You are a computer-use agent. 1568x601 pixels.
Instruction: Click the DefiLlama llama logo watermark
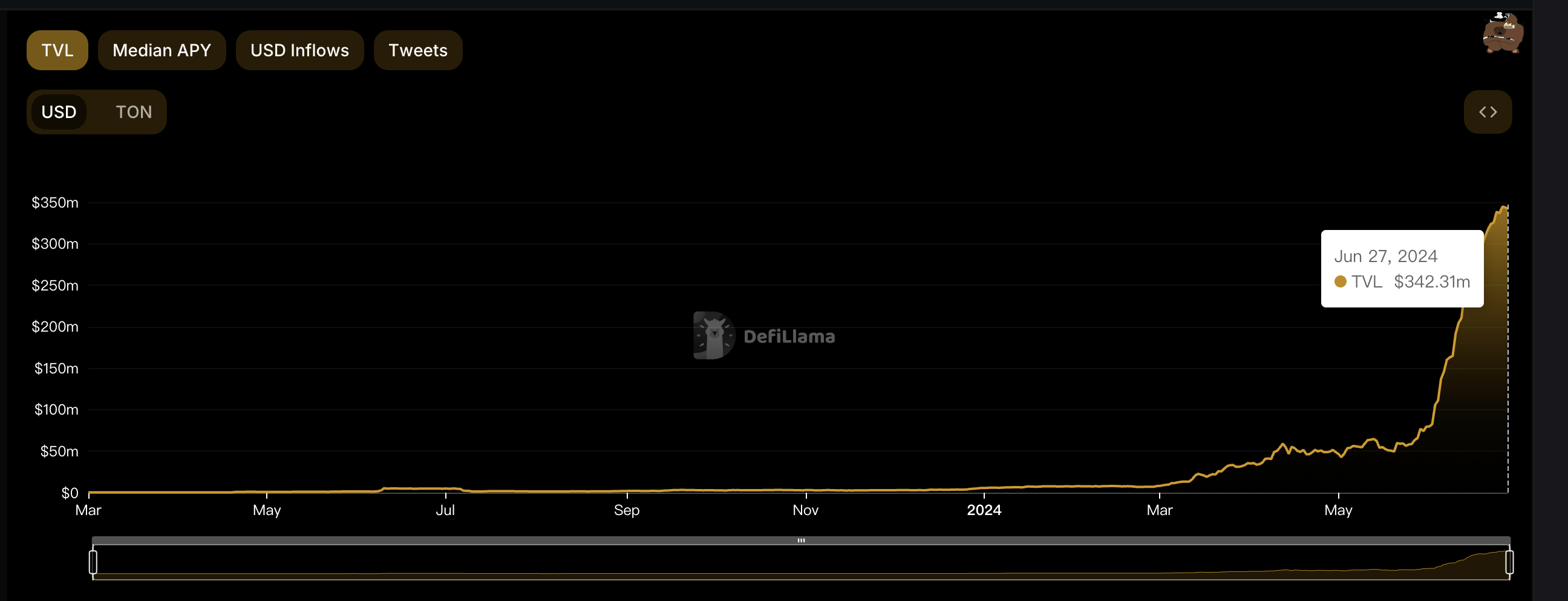(714, 335)
